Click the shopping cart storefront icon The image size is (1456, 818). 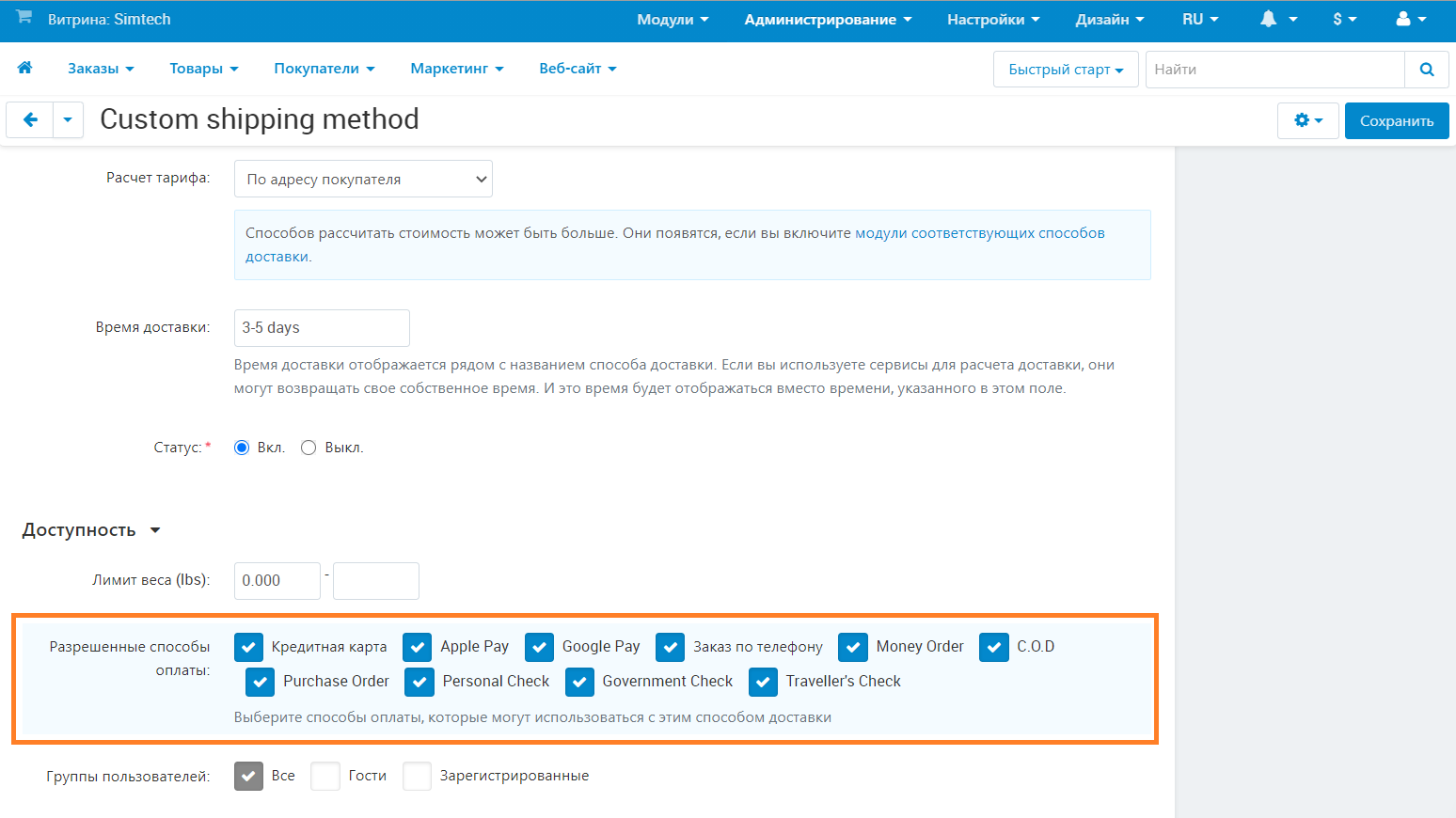(24, 18)
